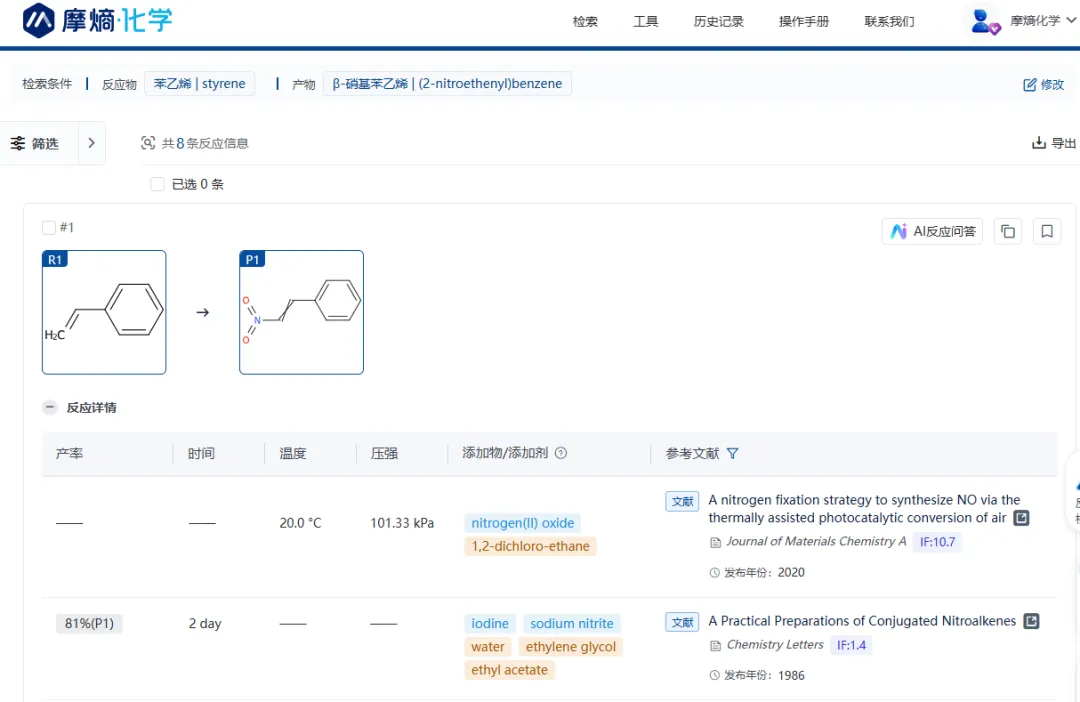Tick the 已选 select-all checkbox
1080x702 pixels.
tap(157, 184)
